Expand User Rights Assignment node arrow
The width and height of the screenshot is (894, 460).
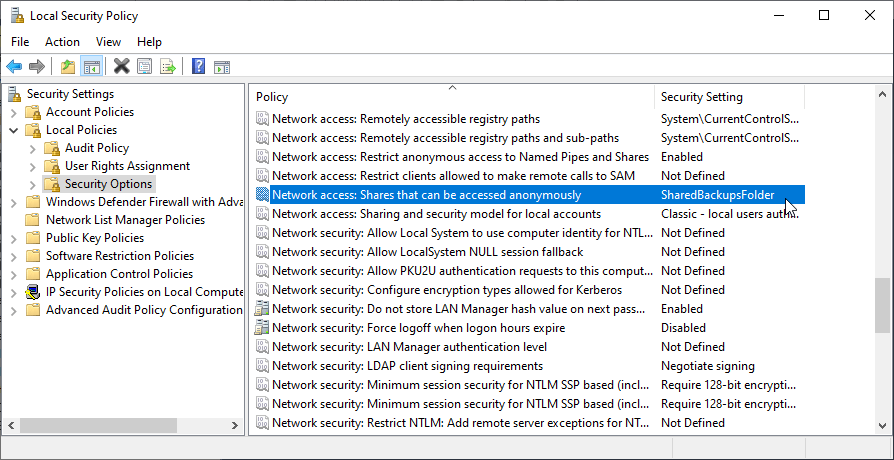coord(33,166)
